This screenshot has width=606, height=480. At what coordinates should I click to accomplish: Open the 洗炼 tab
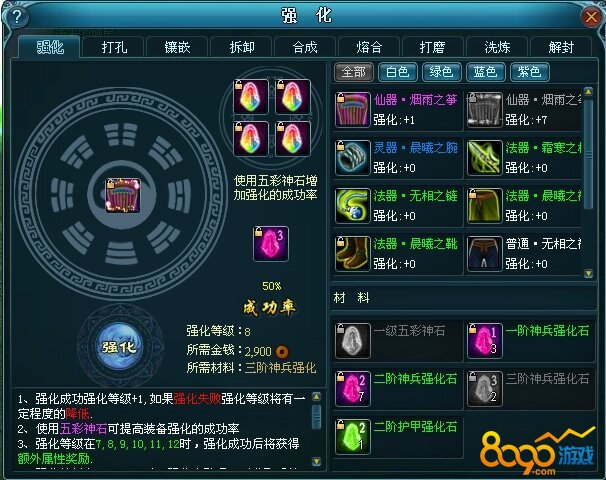coord(497,48)
